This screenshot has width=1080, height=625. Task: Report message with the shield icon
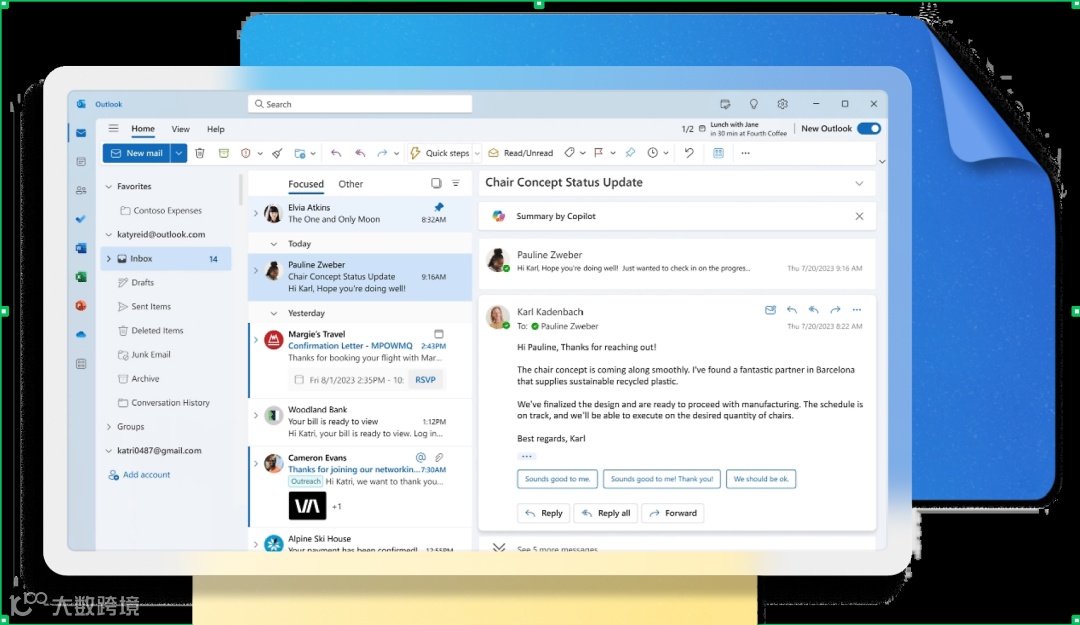point(246,153)
